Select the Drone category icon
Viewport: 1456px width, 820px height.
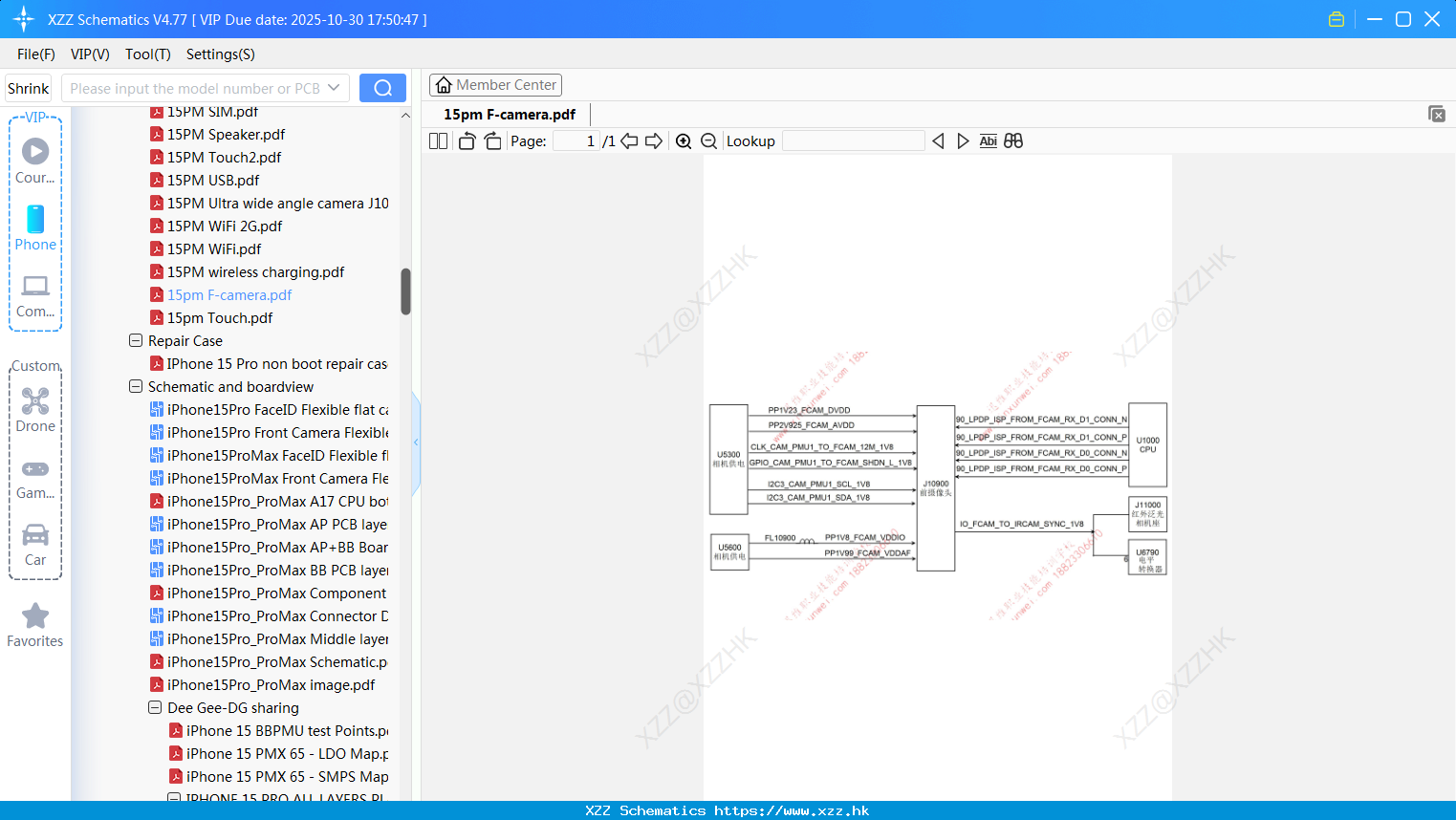click(x=35, y=410)
